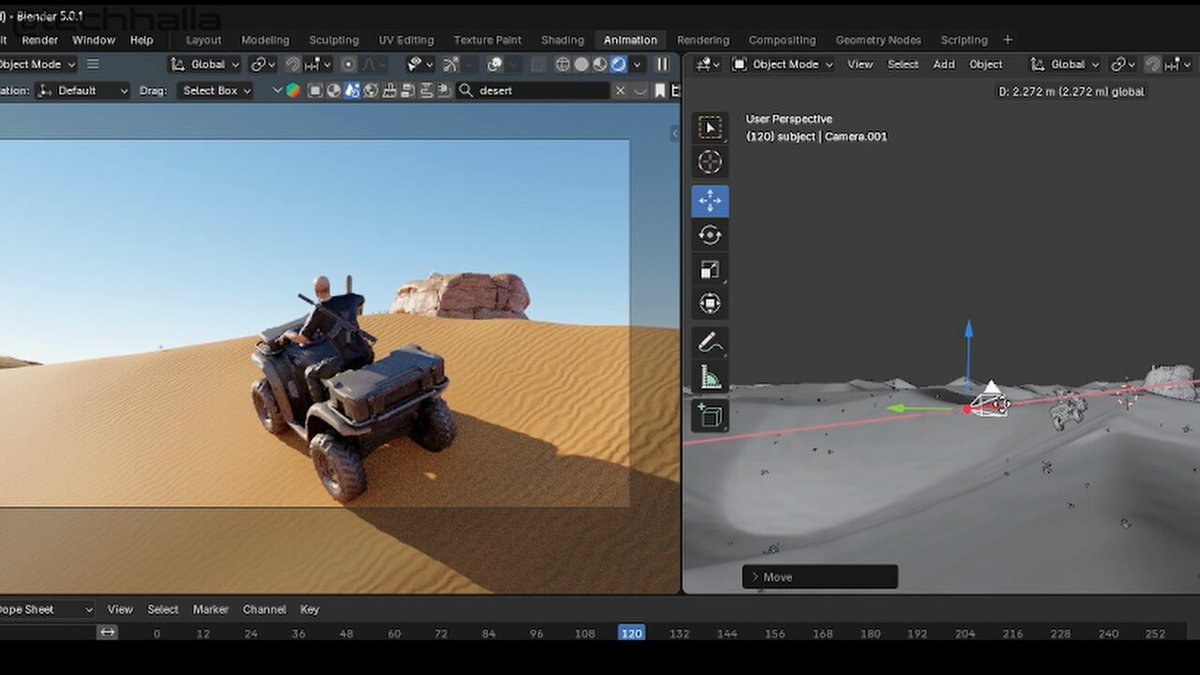
Task: Click the Marker menu in Dope Sheet
Action: [x=210, y=609]
